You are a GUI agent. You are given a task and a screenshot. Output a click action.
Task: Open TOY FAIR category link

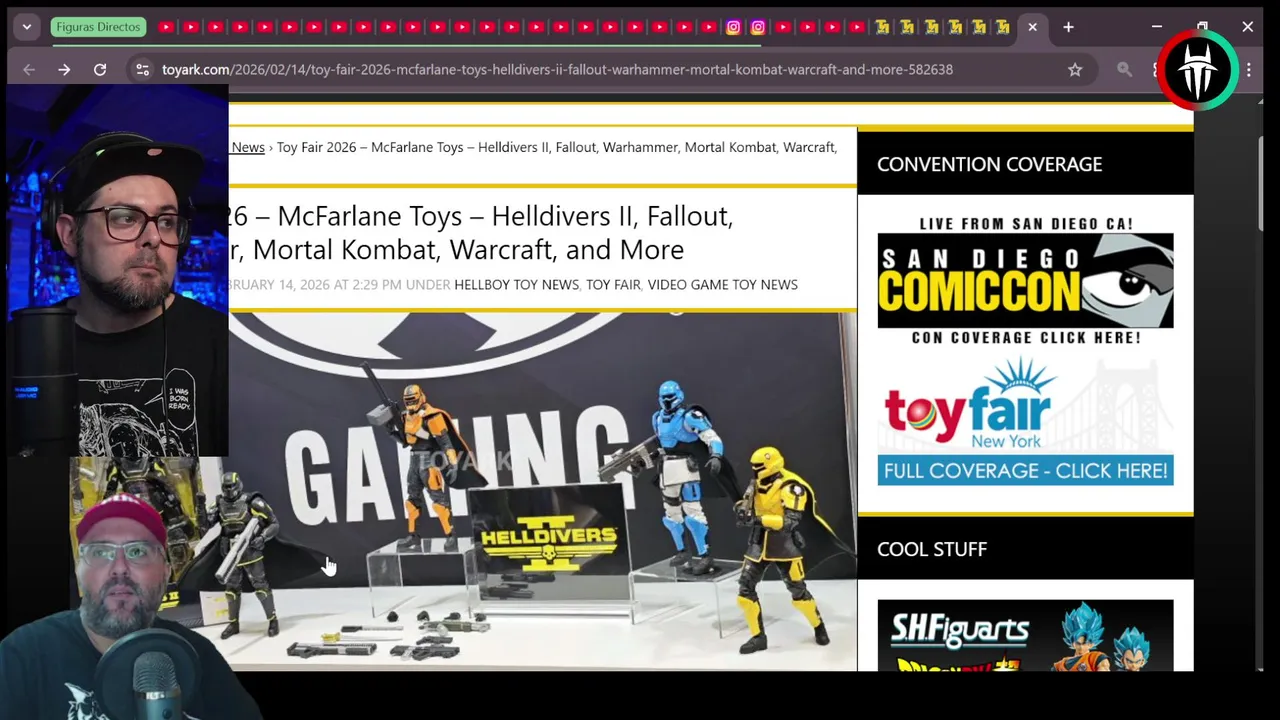[x=613, y=284]
